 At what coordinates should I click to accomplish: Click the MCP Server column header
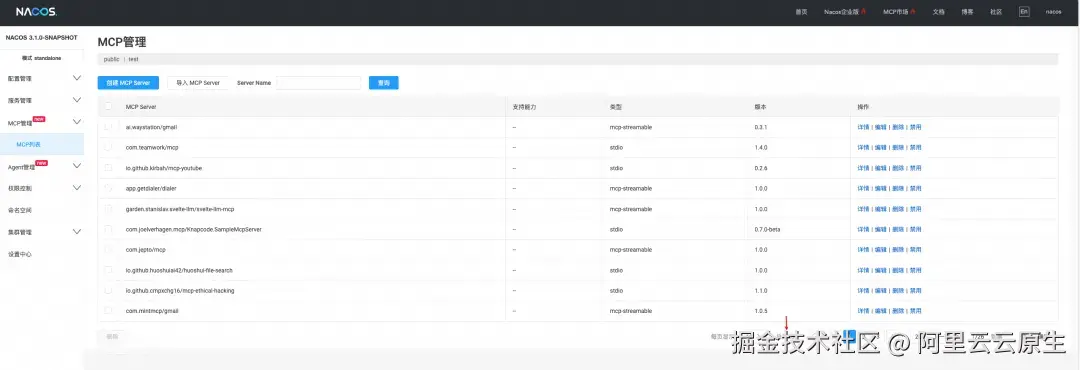(x=141, y=107)
